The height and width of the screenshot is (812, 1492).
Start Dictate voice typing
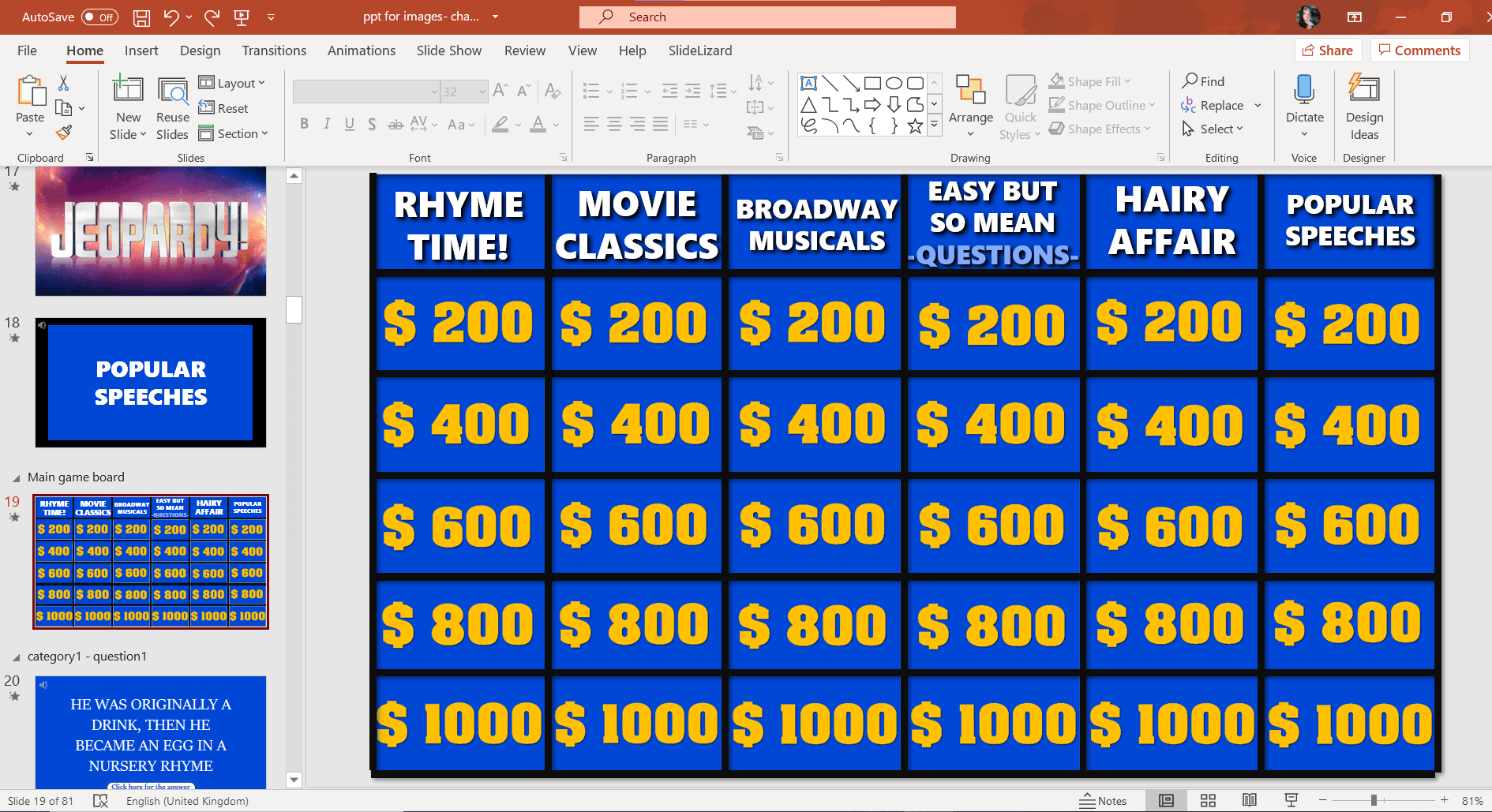pyautogui.click(x=1304, y=99)
